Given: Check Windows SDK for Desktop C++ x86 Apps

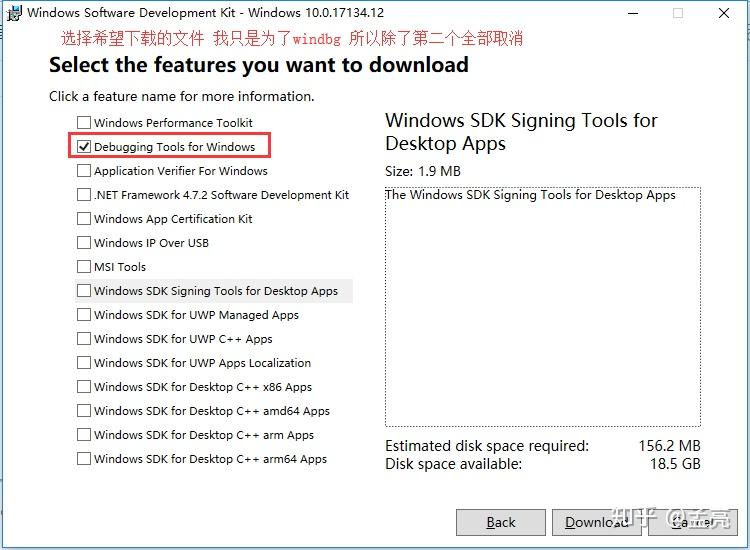Looking at the screenshot, I should pyautogui.click(x=84, y=387).
